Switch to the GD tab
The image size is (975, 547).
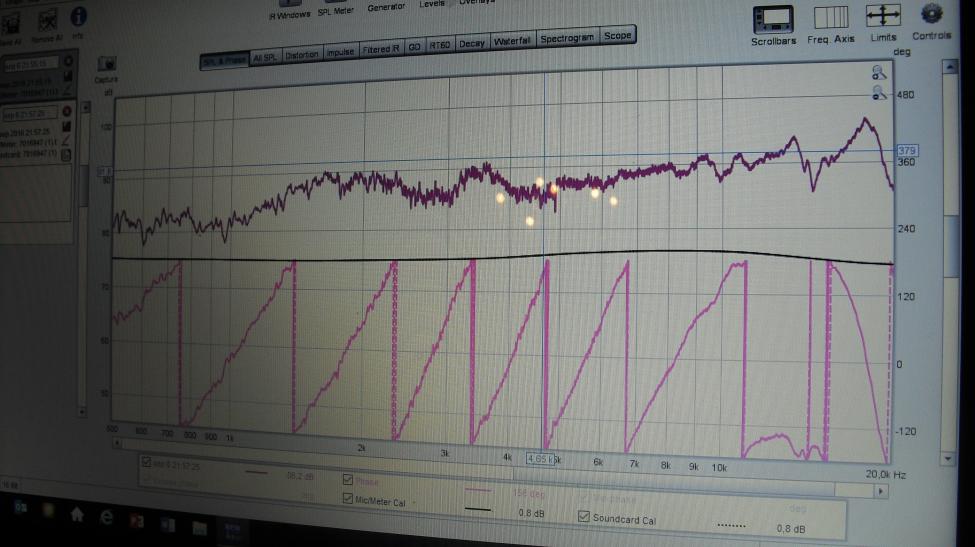[414, 47]
